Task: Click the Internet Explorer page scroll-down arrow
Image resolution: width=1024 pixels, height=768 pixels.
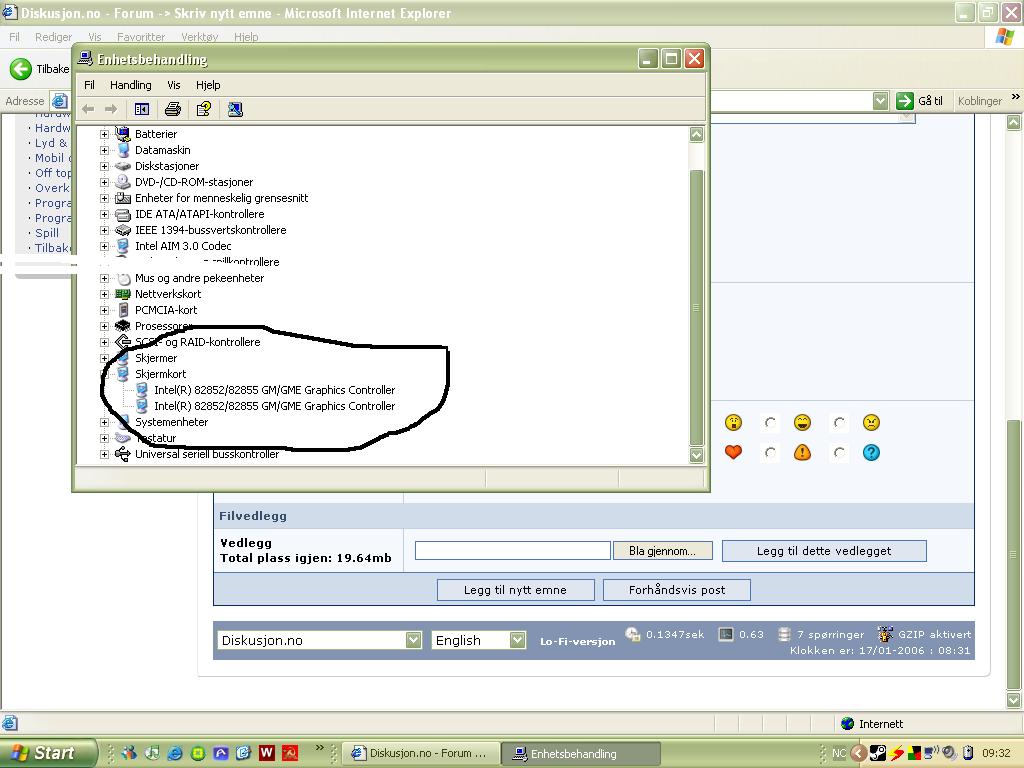Action: click(x=1014, y=700)
